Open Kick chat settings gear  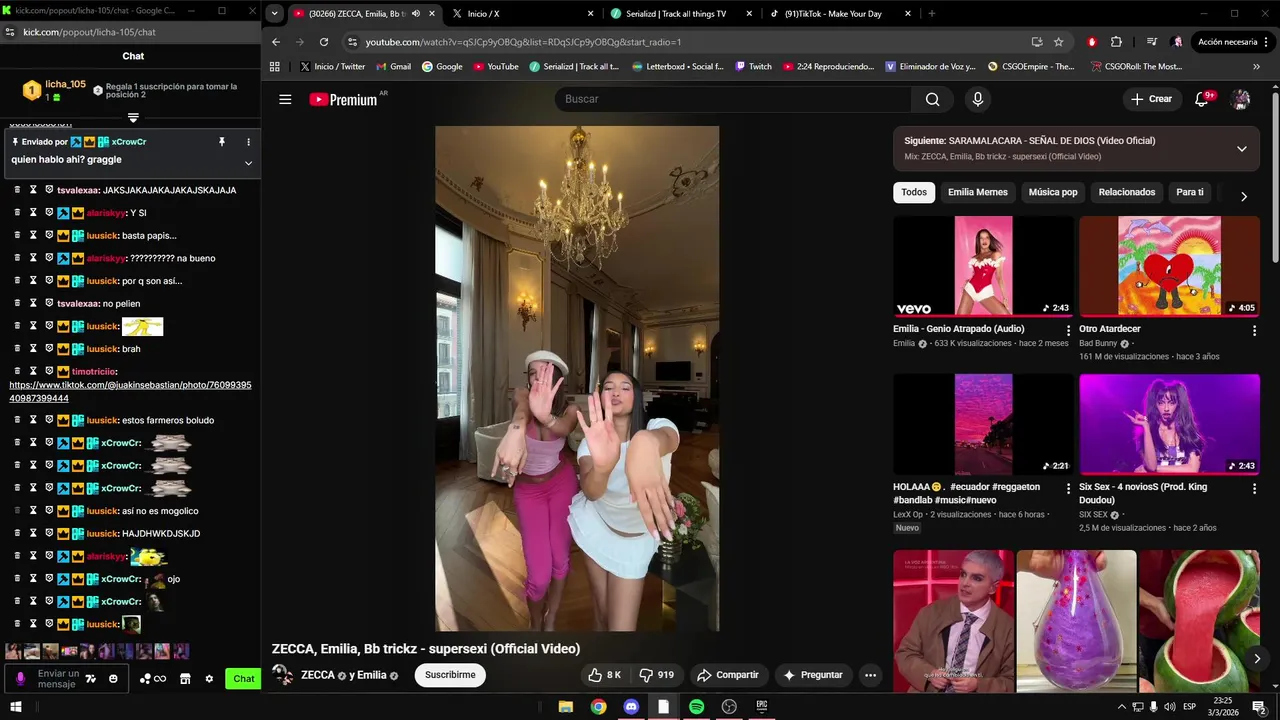tap(209, 679)
